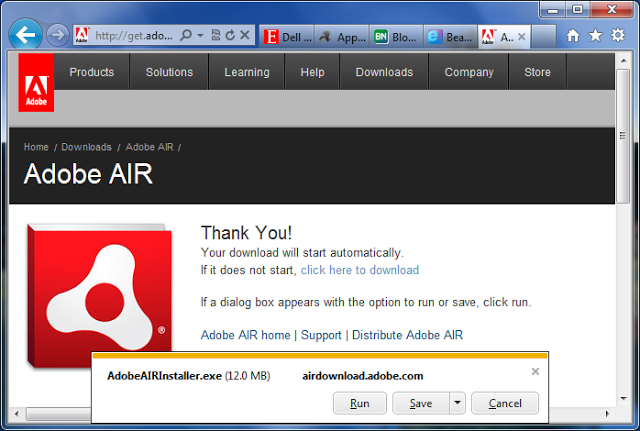Open the Products menu

[x=92, y=72]
